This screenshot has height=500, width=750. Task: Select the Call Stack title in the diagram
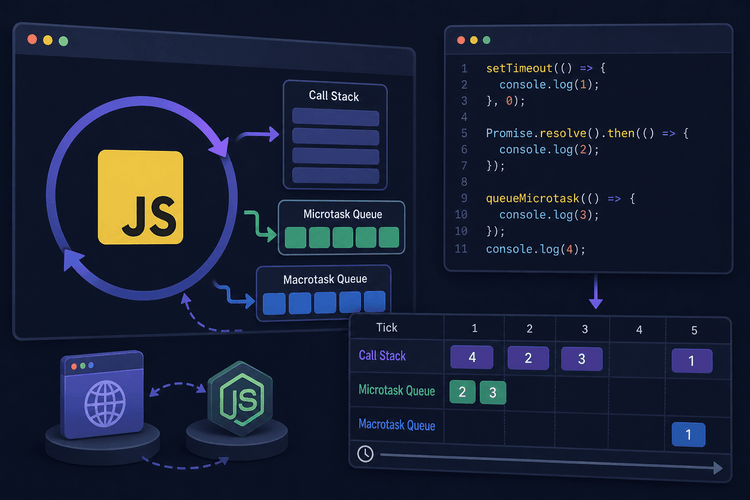tap(334, 96)
